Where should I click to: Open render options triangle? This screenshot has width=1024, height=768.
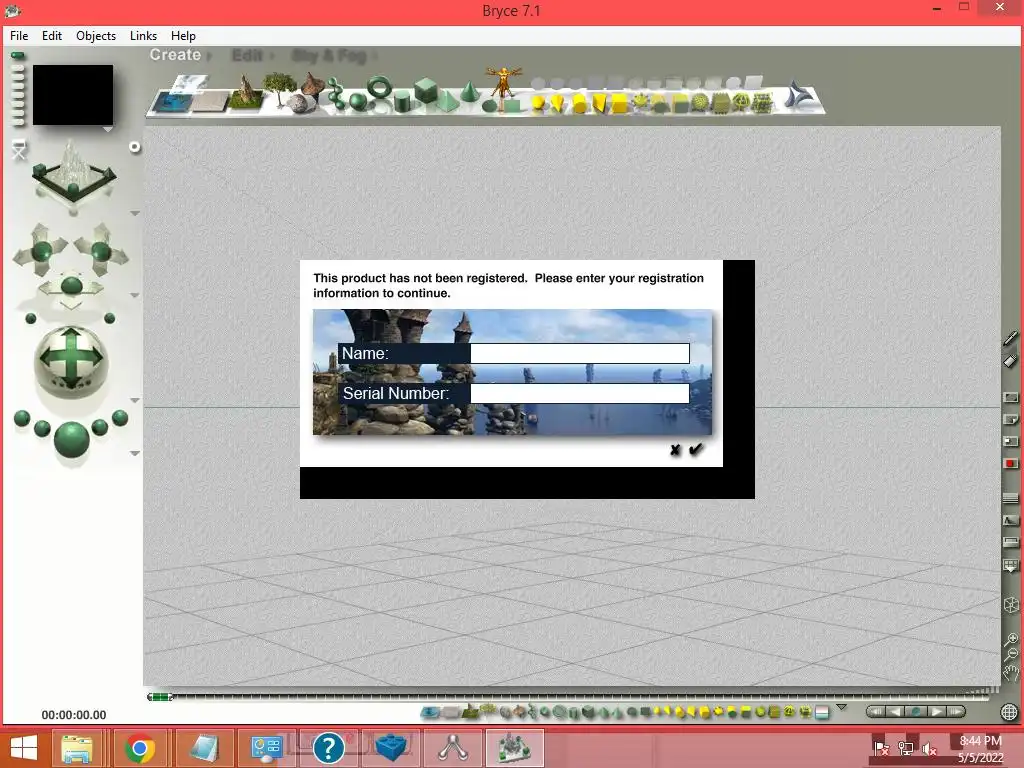[135, 453]
